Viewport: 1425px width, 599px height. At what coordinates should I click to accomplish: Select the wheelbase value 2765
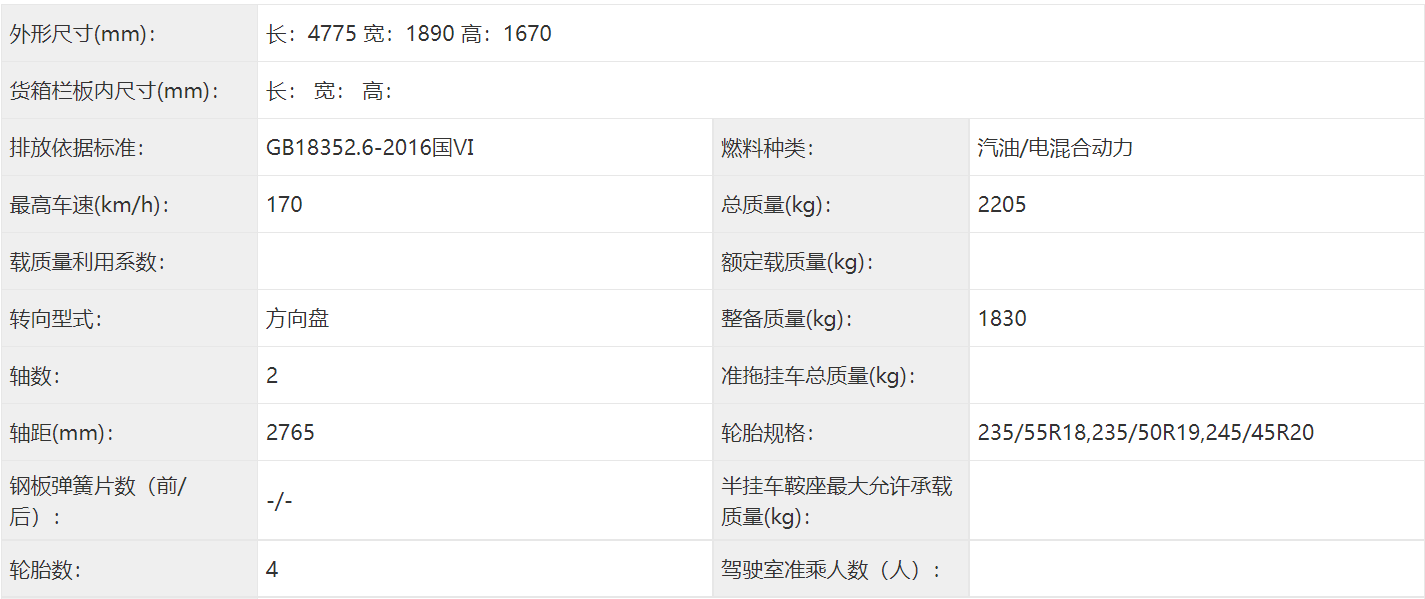tap(290, 433)
